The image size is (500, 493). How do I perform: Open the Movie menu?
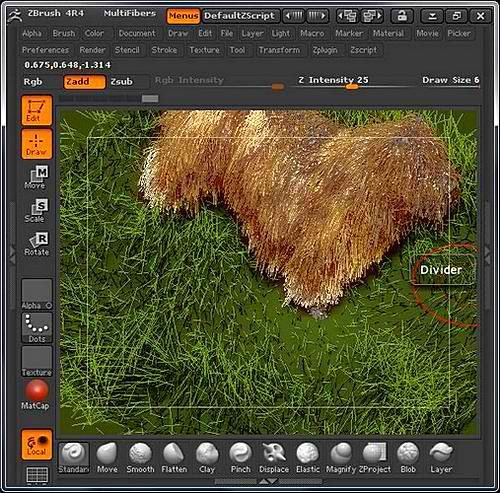(427, 33)
